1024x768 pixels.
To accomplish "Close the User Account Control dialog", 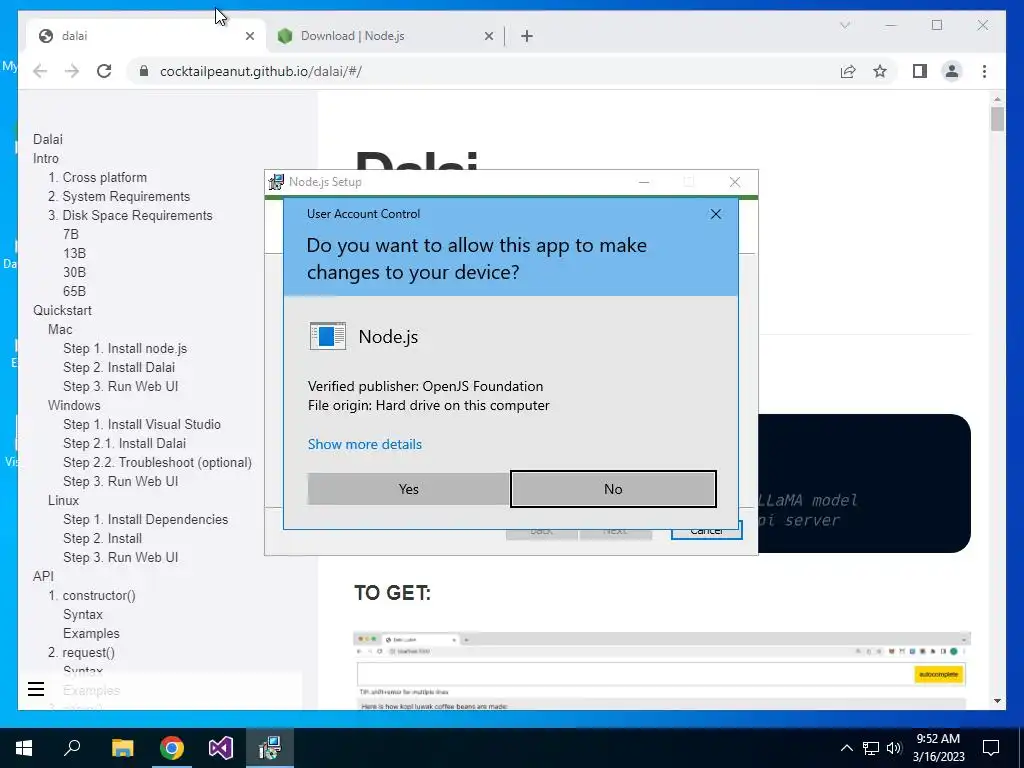I will (x=716, y=214).
